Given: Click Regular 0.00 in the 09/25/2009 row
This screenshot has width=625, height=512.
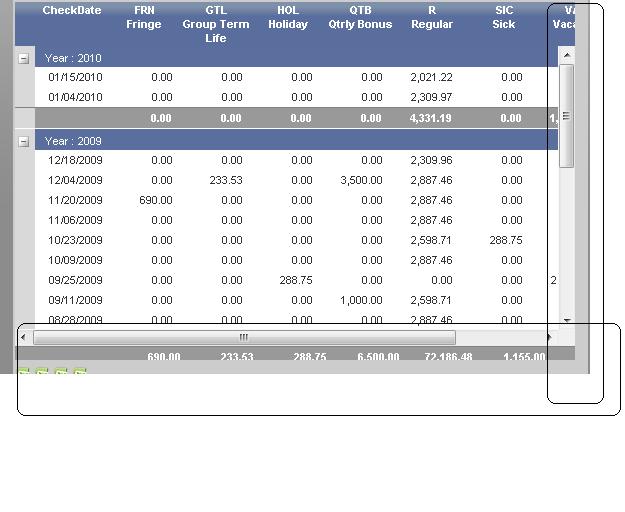Looking at the screenshot, I should point(442,280).
